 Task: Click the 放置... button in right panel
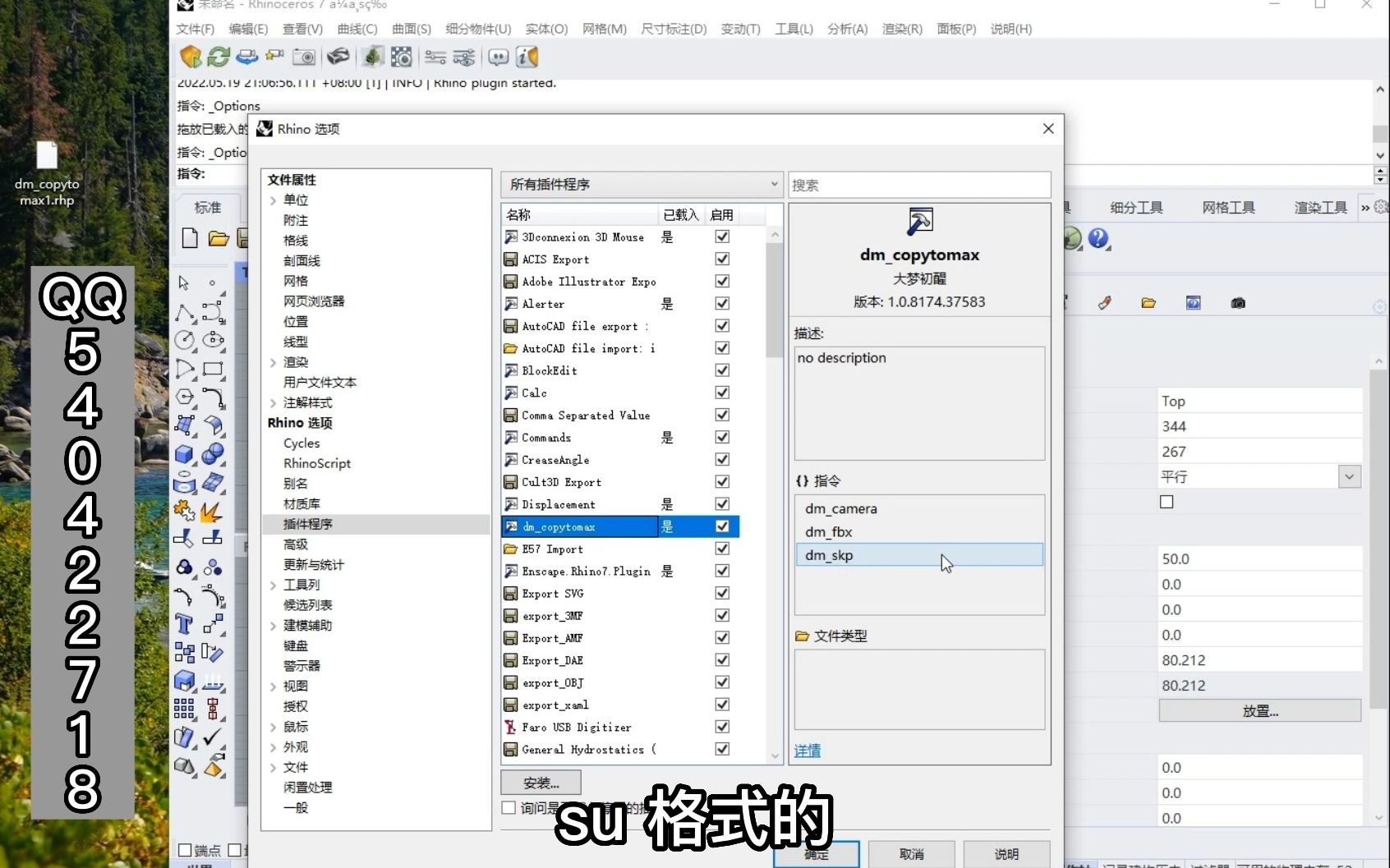[1260, 711]
